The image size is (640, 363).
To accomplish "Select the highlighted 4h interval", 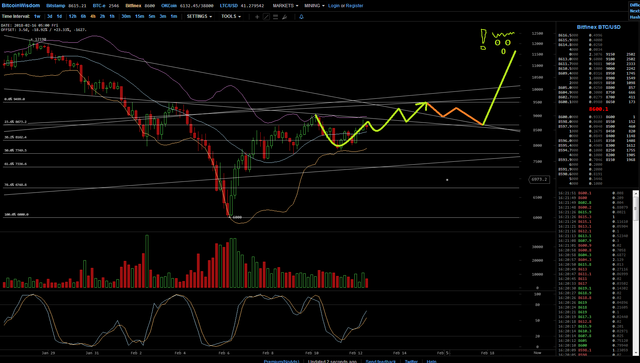I will 93,16.
